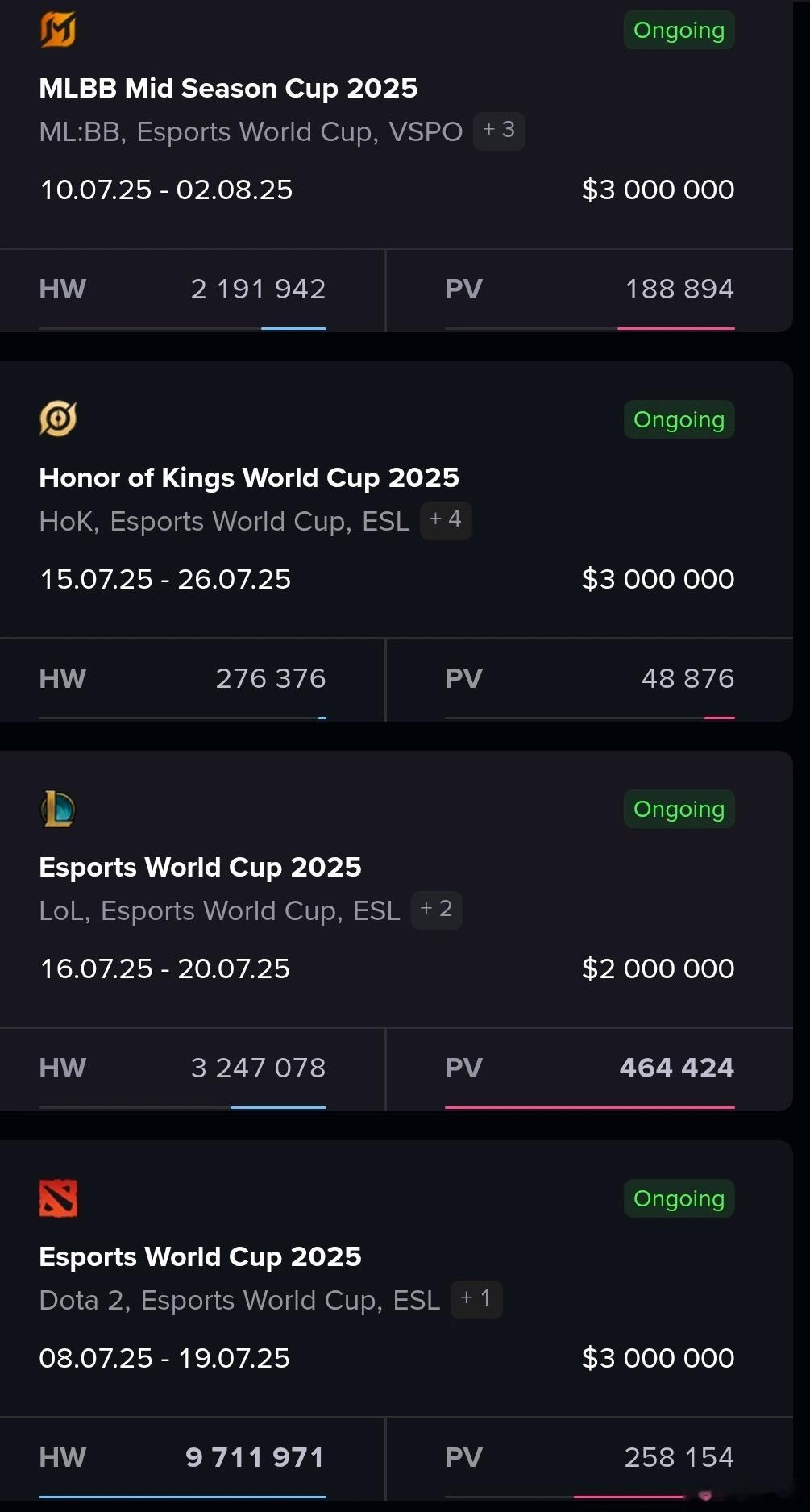Viewport: 810px width, 1512px height.
Task: Click Ongoing badge on Honor of Kings card
Action: point(679,419)
